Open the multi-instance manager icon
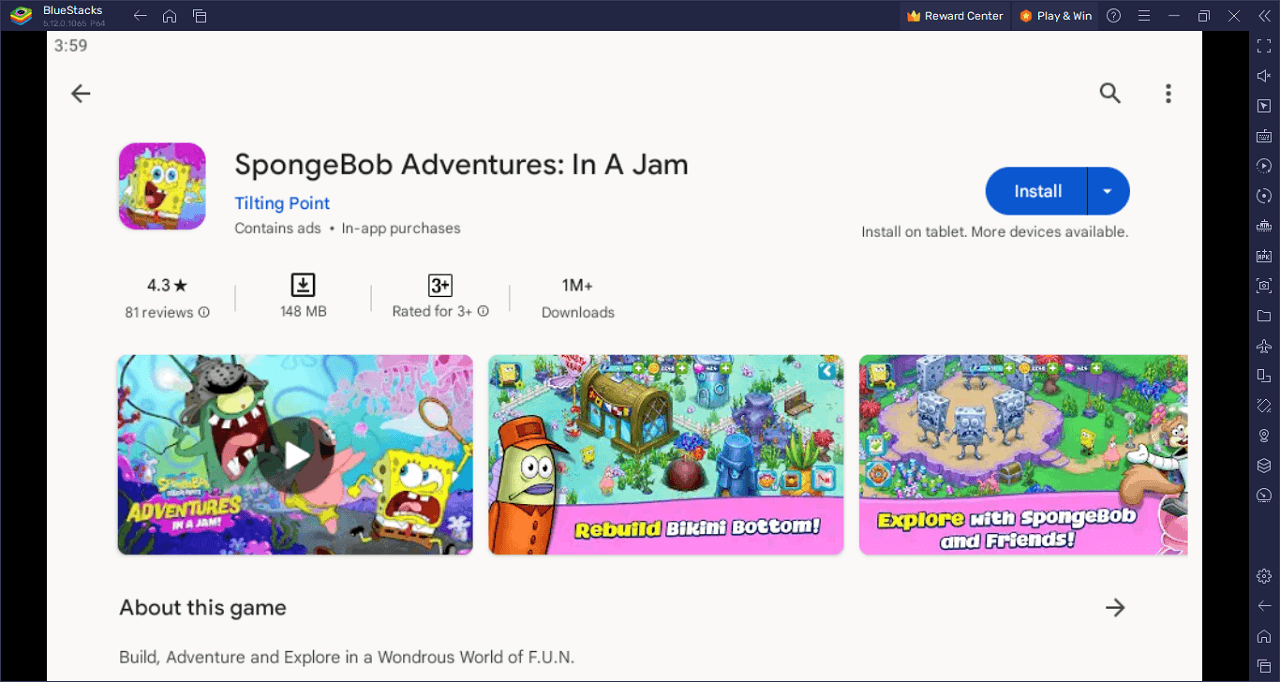 click(x=1264, y=226)
